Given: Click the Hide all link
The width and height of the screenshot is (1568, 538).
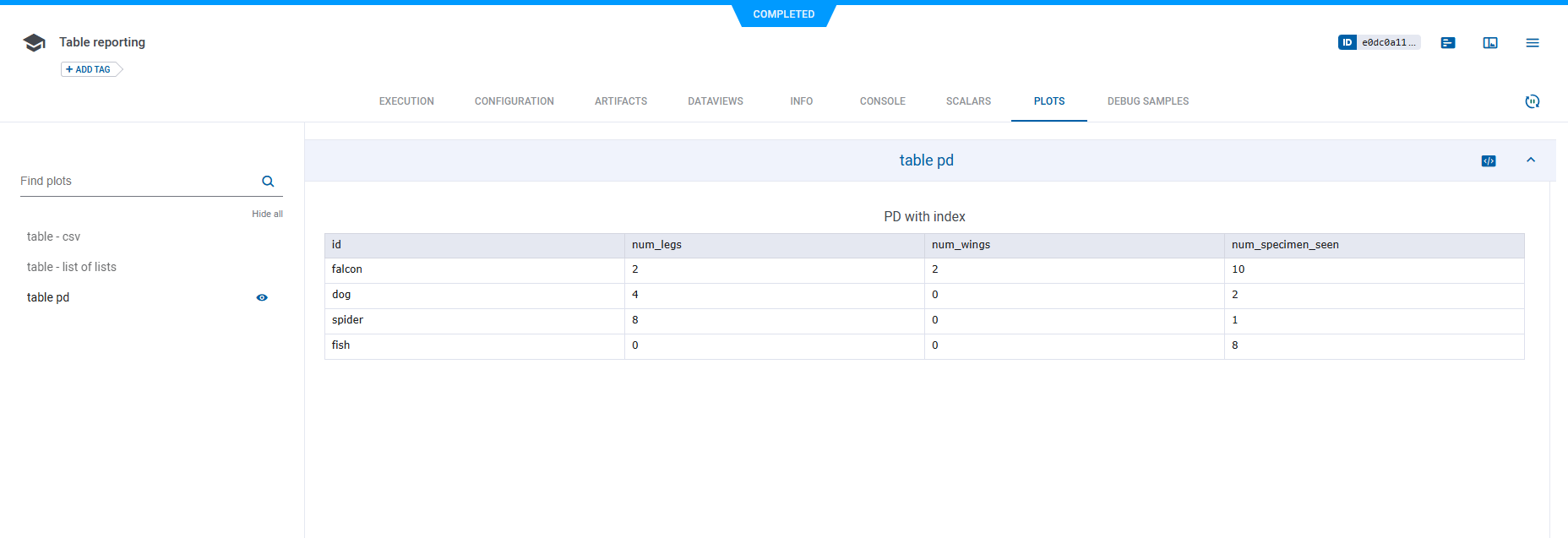Looking at the screenshot, I should pos(267,214).
